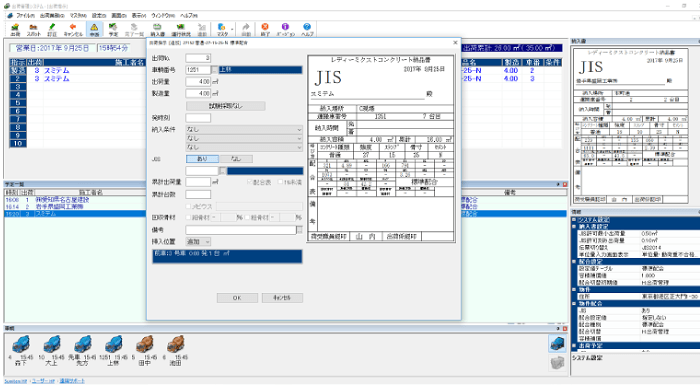
Task: Open the first 納入条件 dropdown
Action: 244,130
